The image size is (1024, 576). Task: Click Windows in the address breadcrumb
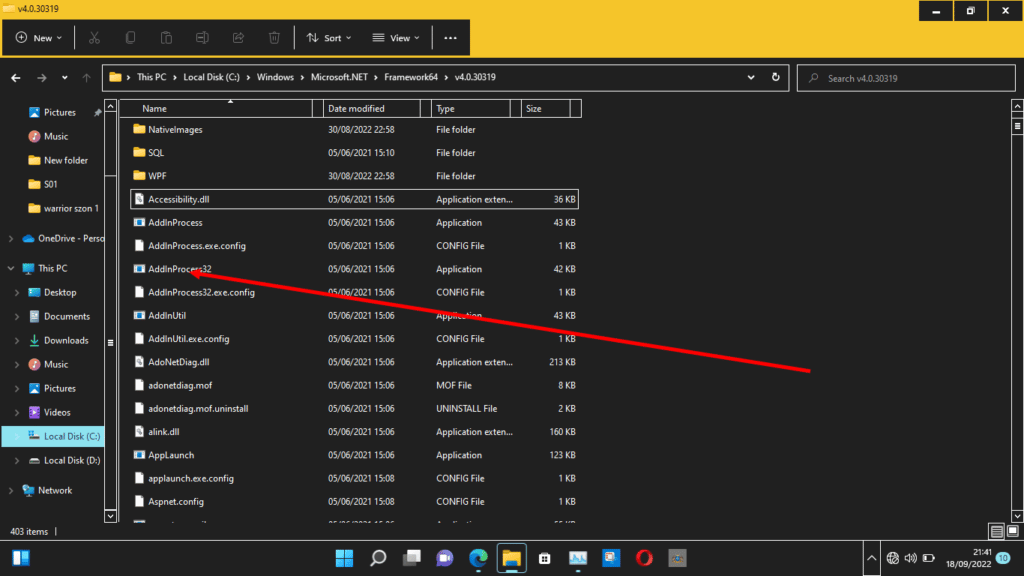(275, 77)
